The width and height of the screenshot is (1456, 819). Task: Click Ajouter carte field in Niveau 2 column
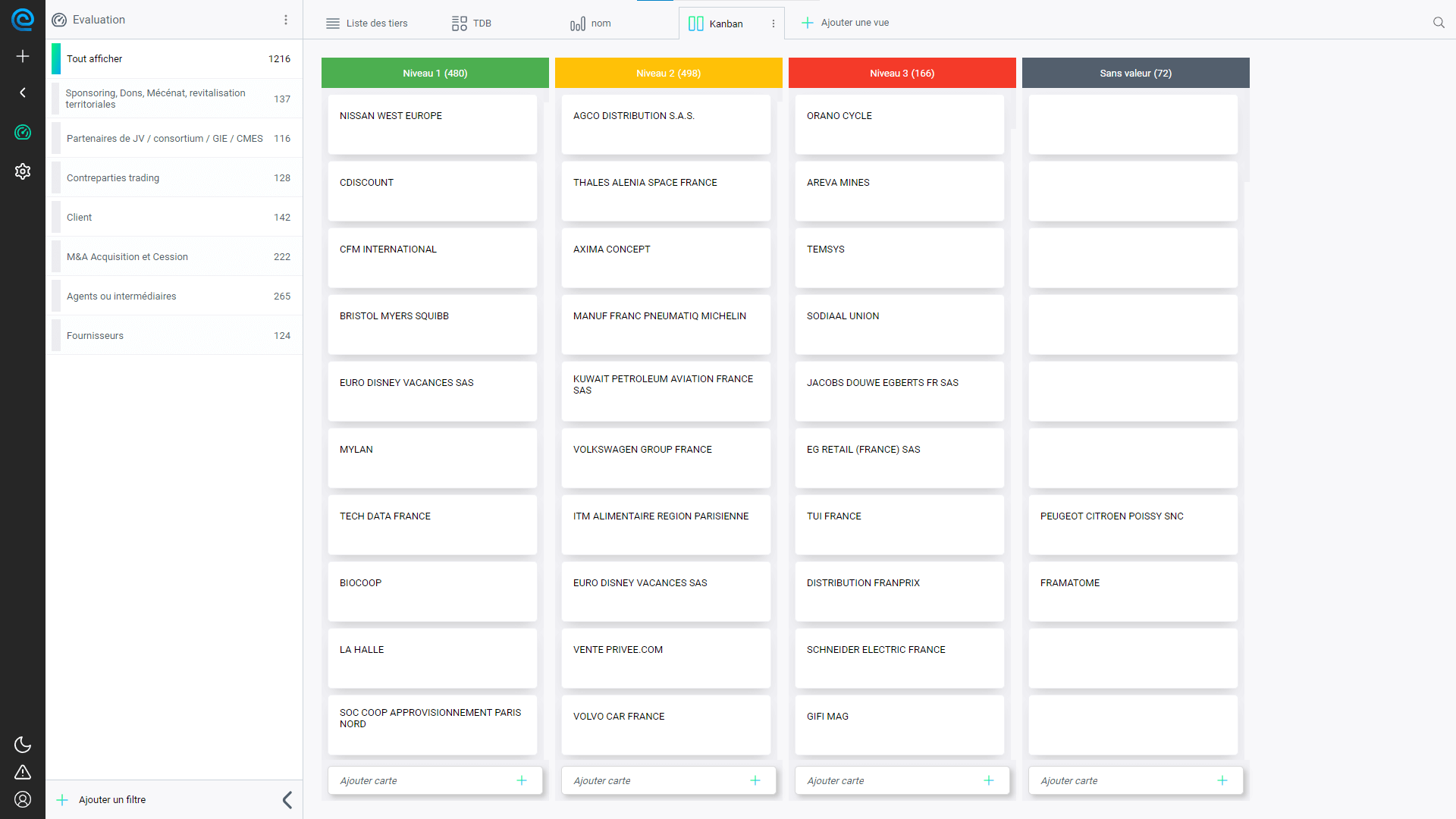coord(669,780)
